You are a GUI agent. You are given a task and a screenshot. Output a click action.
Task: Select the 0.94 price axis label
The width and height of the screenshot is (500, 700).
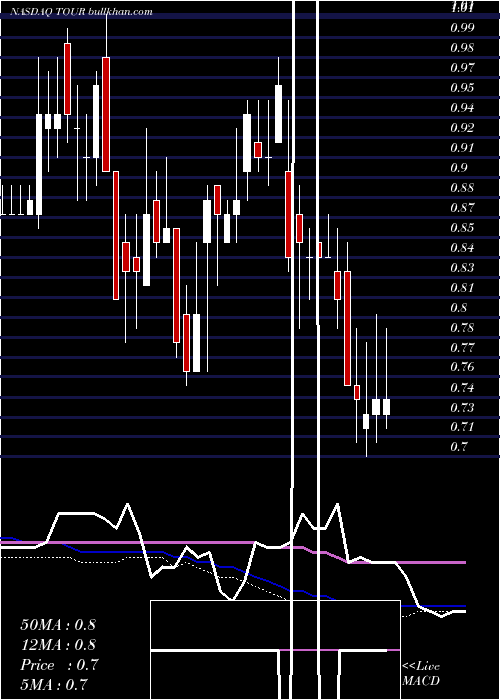click(462, 108)
